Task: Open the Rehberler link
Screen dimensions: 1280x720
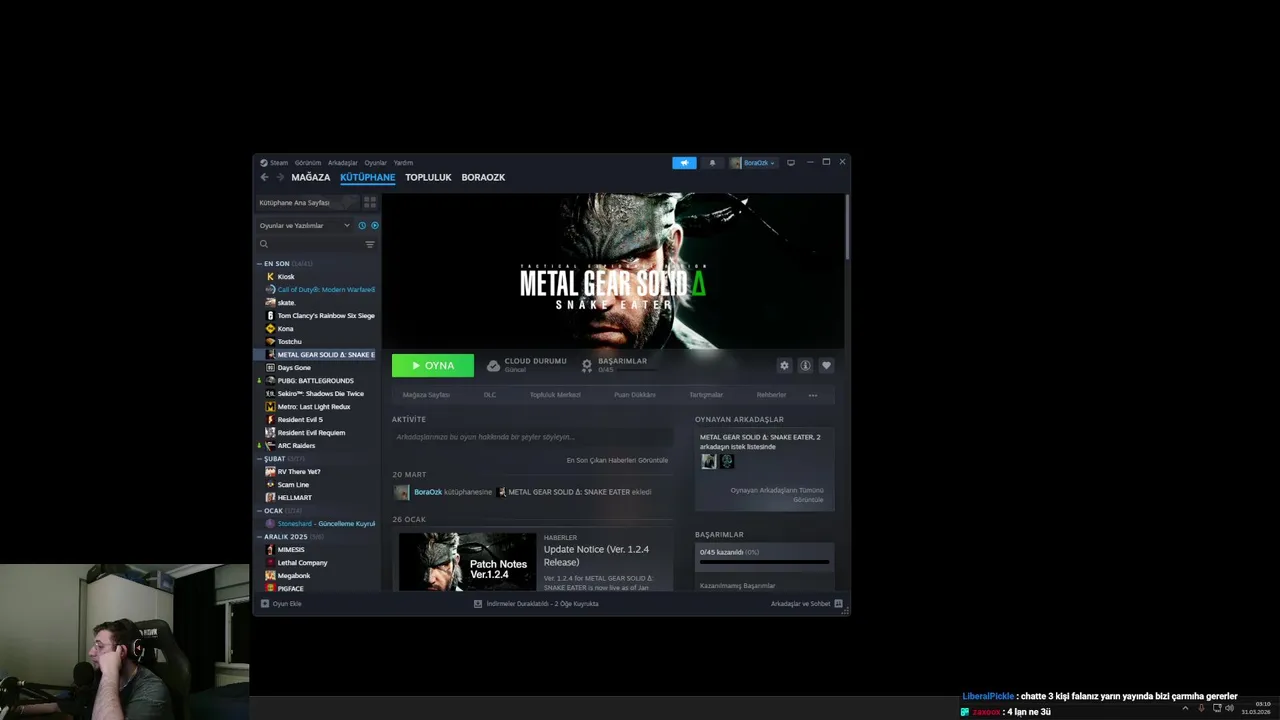Action: click(x=771, y=395)
